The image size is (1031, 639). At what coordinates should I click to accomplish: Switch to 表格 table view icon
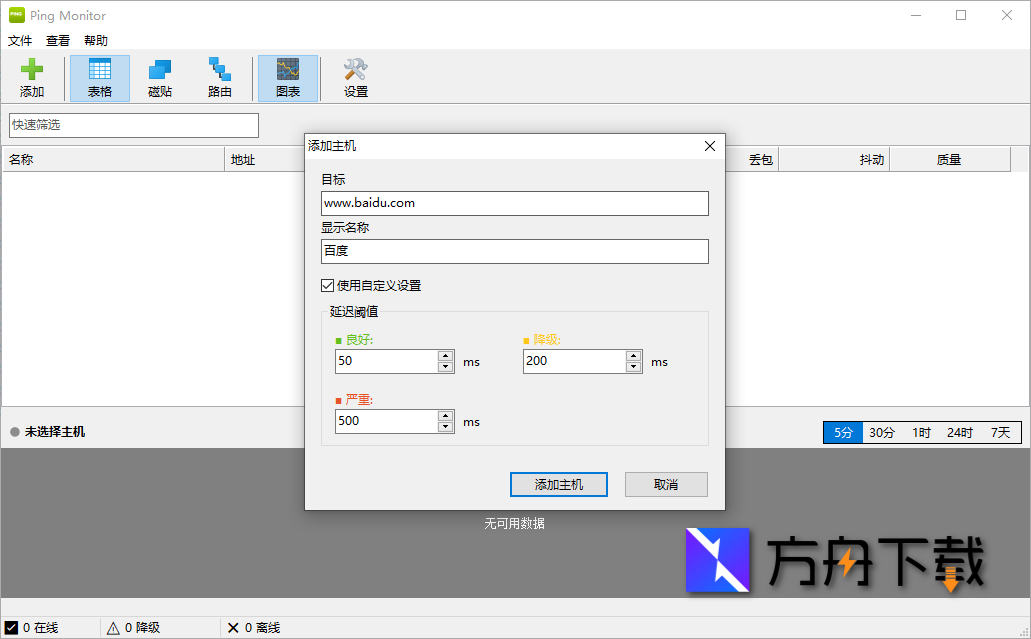[99, 78]
